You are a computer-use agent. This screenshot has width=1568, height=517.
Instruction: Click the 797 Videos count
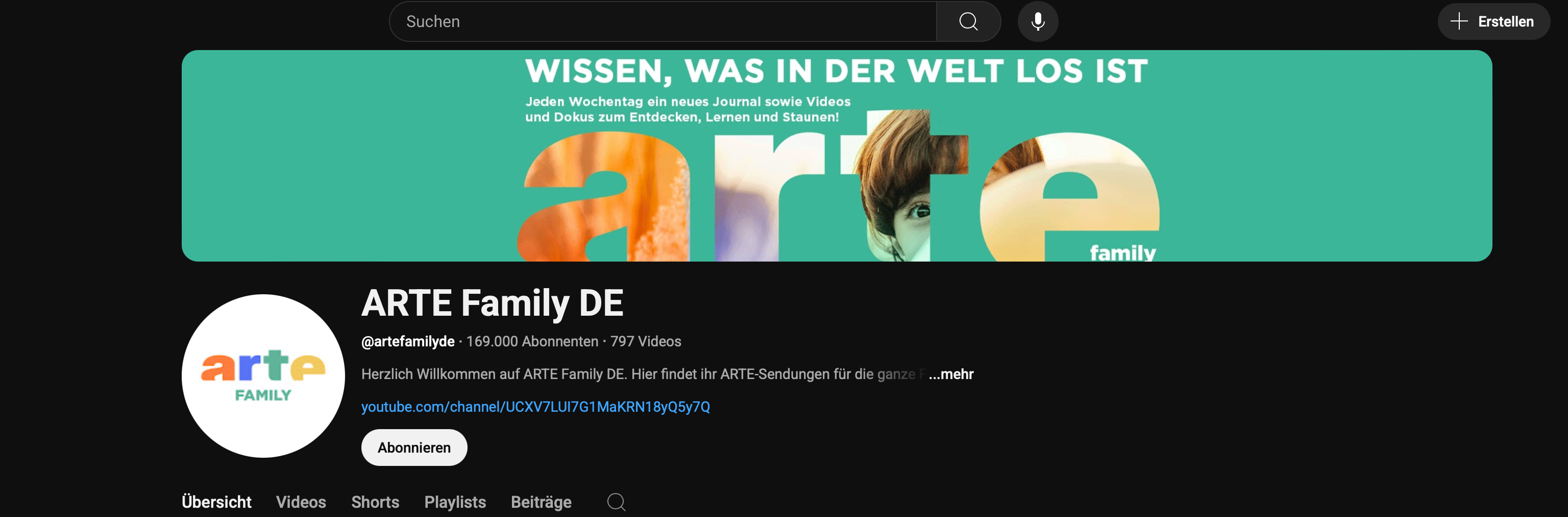coord(645,342)
